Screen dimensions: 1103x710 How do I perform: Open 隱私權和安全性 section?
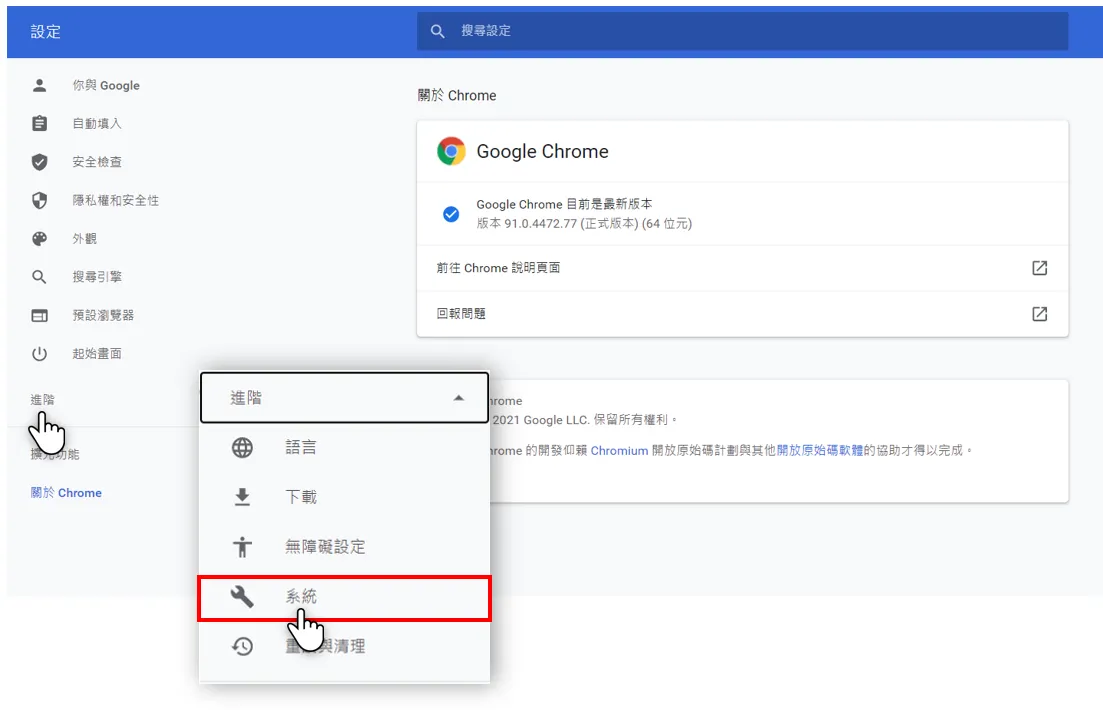point(115,201)
